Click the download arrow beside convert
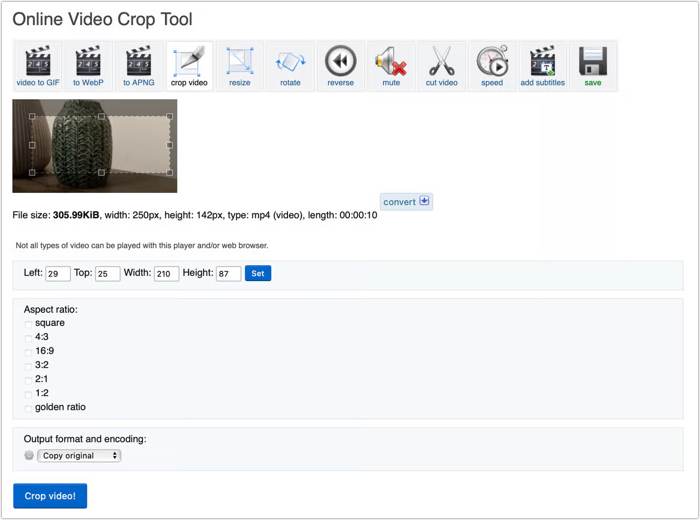 424,200
